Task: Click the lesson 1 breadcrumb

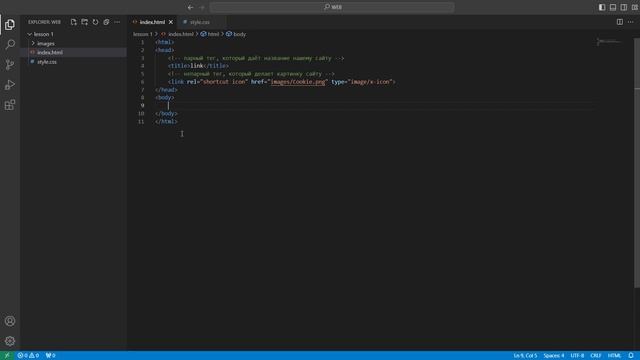Action: pos(142,34)
